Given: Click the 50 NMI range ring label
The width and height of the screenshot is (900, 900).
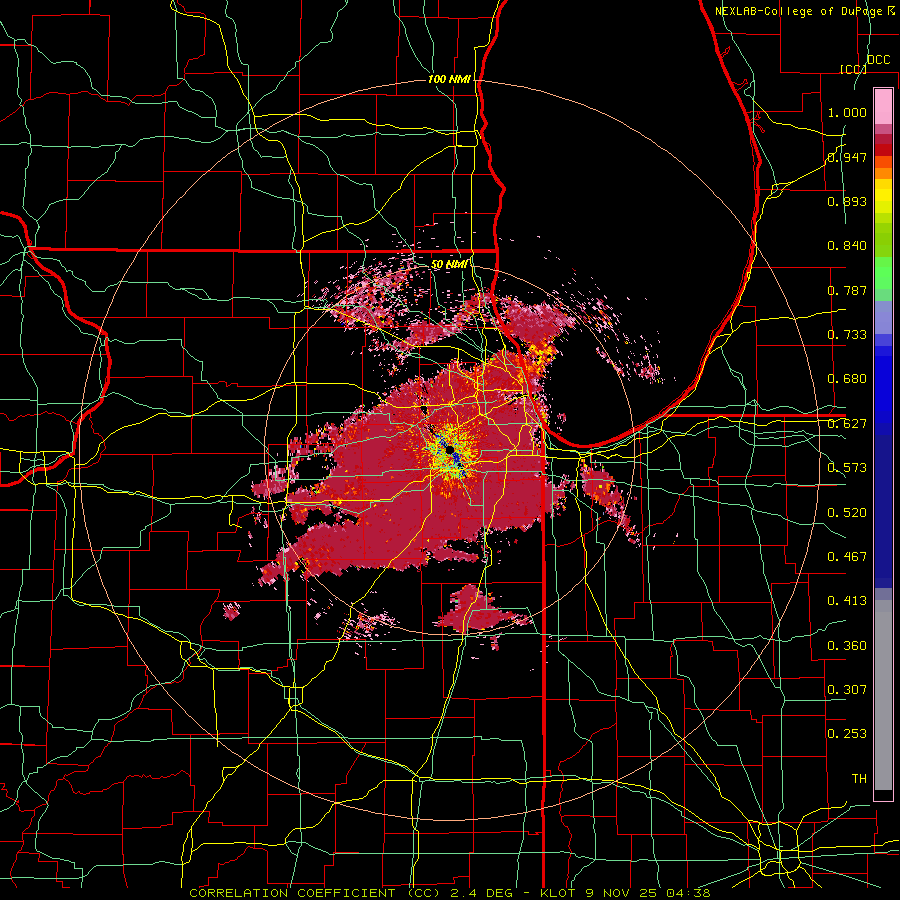Looking at the screenshot, I should [x=449, y=264].
